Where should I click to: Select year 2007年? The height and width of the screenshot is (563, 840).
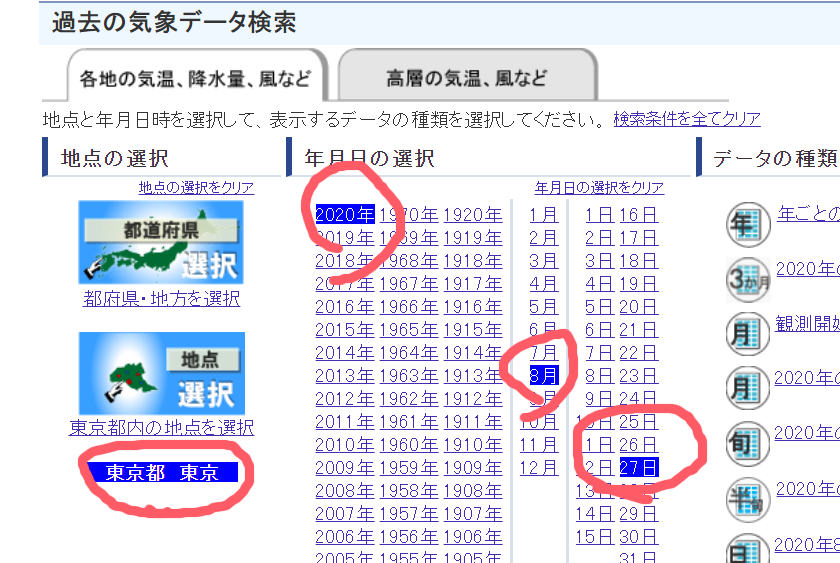click(345, 514)
